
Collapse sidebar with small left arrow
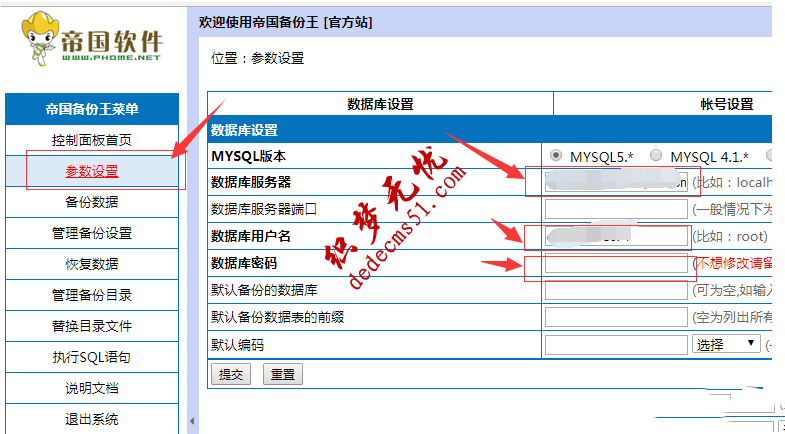click(192, 421)
